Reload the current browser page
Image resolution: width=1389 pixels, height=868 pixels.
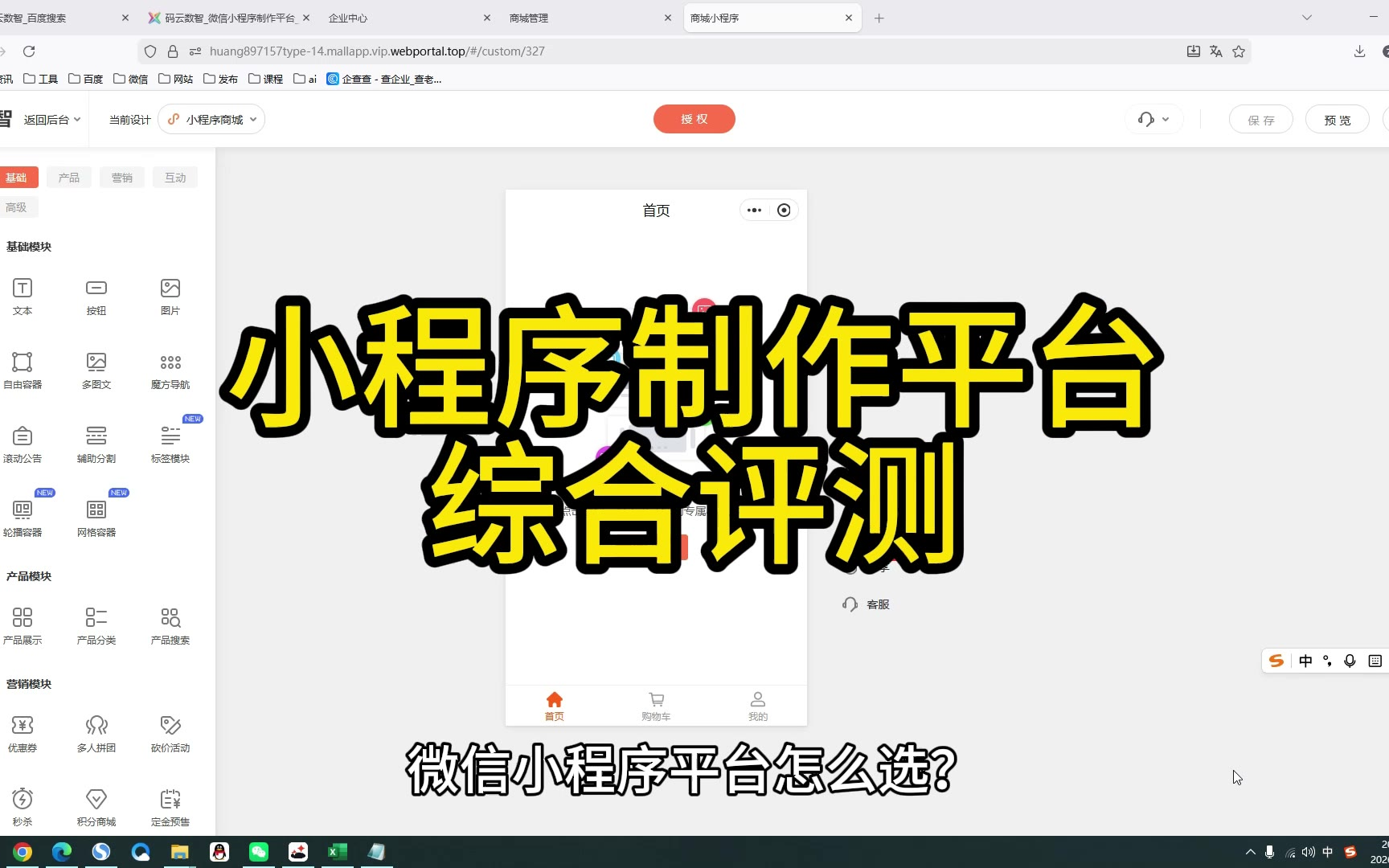point(29,51)
